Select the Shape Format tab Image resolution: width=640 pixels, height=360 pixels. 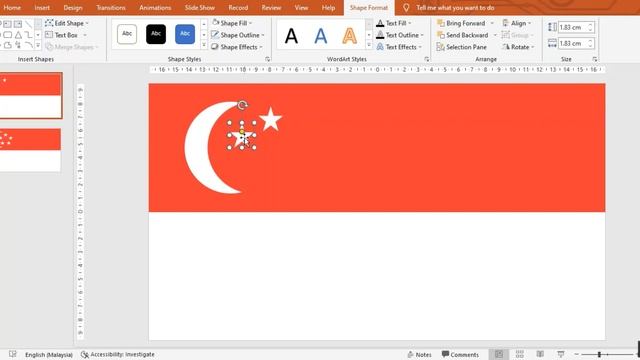(x=369, y=8)
